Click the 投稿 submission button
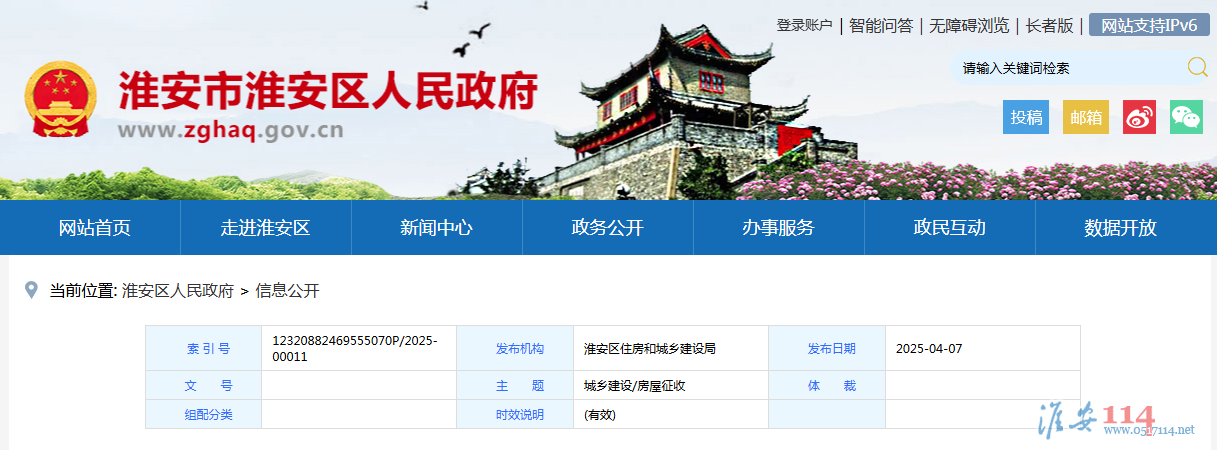The height and width of the screenshot is (450, 1217). pyautogui.click(x=1026, y=117)
